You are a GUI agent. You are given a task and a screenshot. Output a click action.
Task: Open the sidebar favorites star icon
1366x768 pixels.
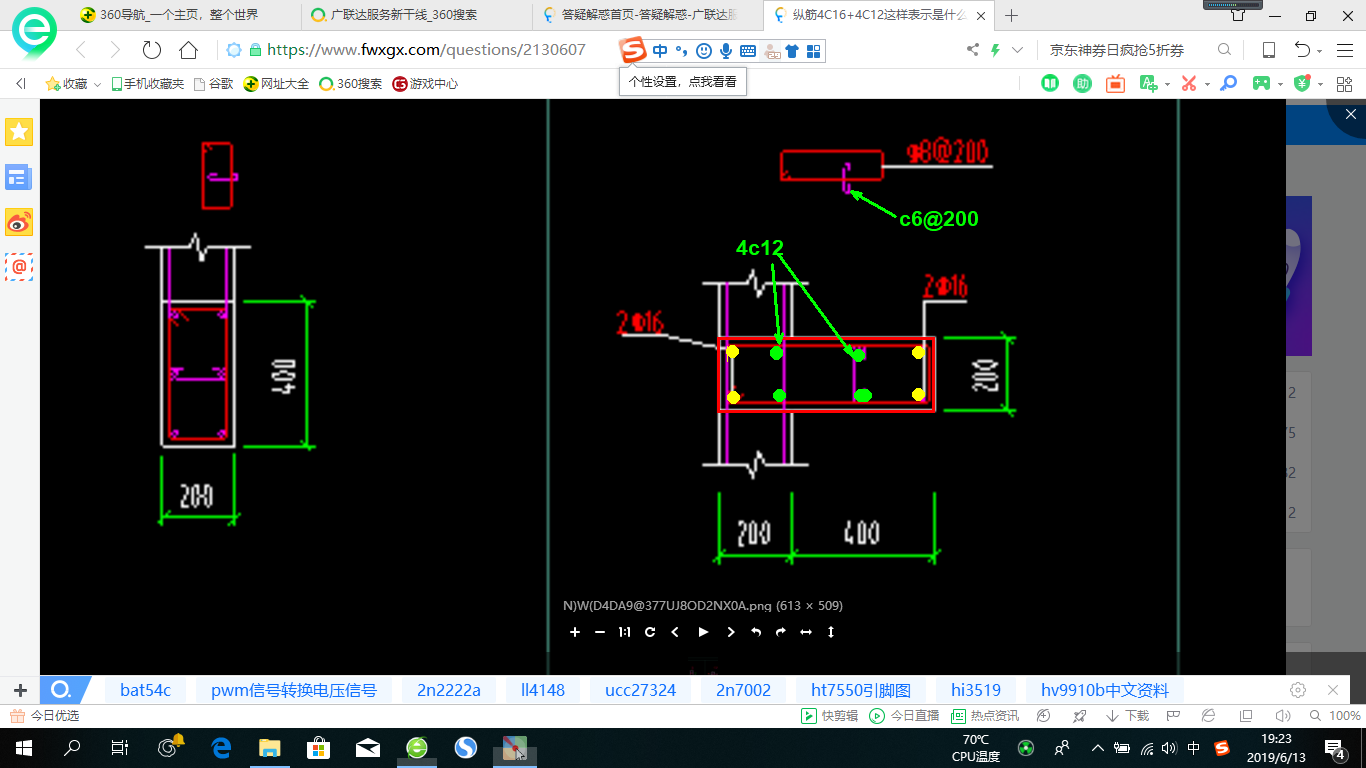[x=19, y=131]
